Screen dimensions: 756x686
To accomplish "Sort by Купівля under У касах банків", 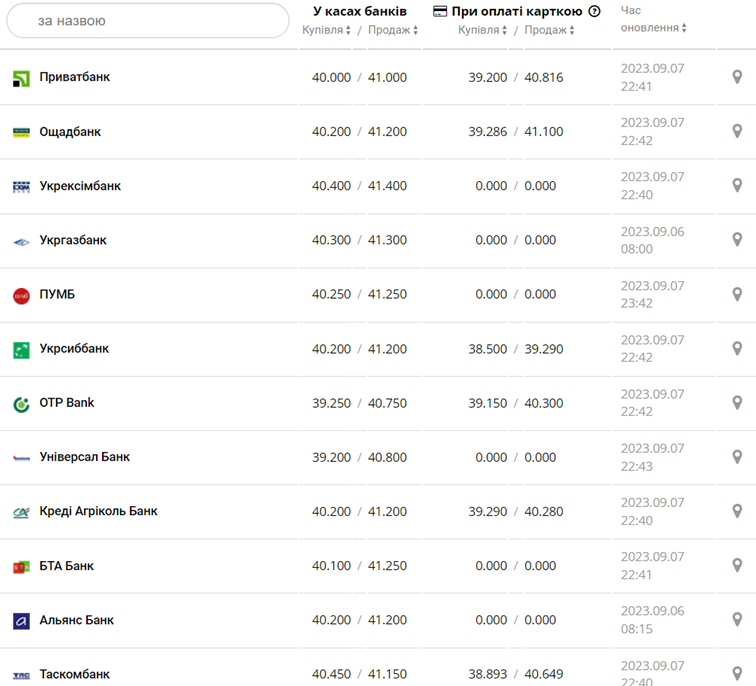I will pyautogui.click(x=326, y=30).
